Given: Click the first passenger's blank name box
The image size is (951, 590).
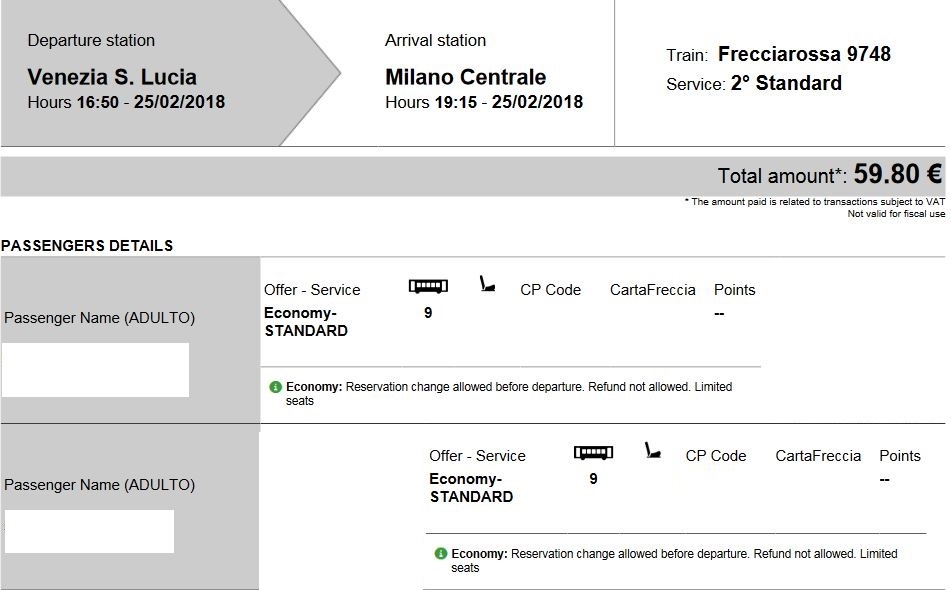Looking at the screenshot, I should (x=95, y=370).
